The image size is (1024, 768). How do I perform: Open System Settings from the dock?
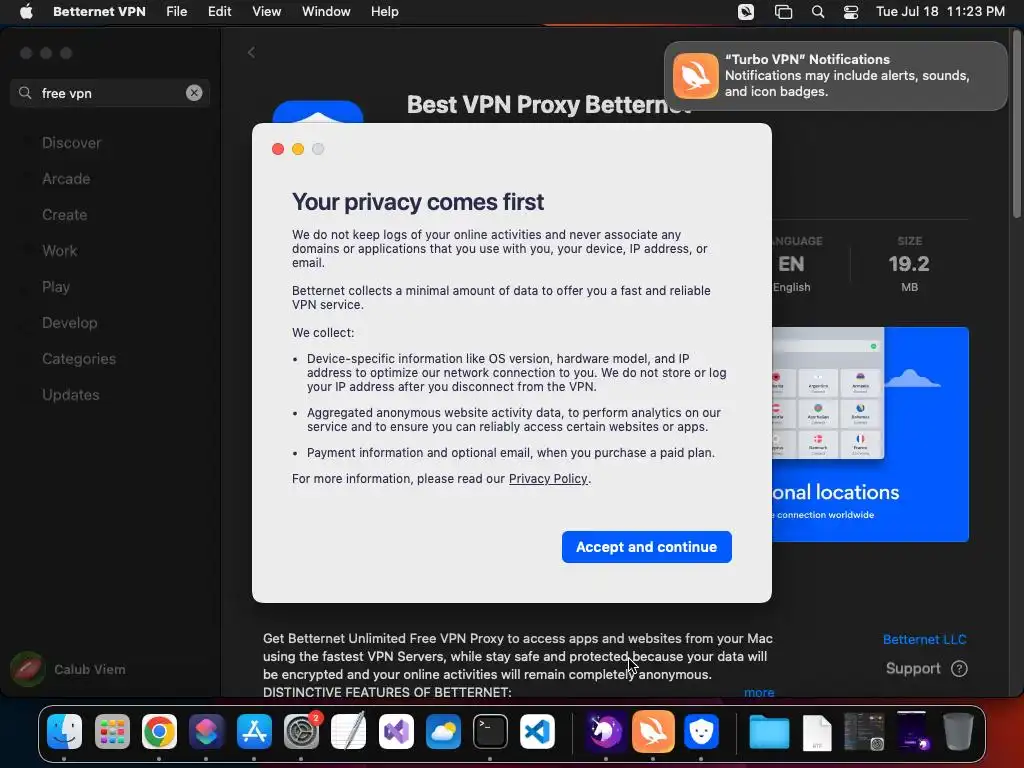pyautogui.click(x=301, y=731)
